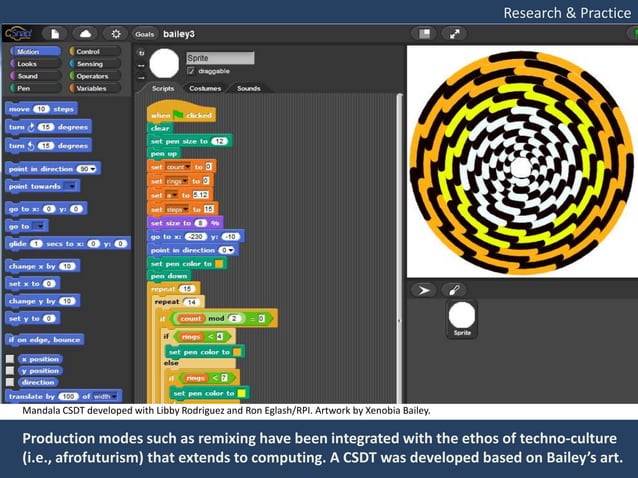Switch to the Costumes tab
The height and width of the screenshot is (478, 638).
coord(205,88)
